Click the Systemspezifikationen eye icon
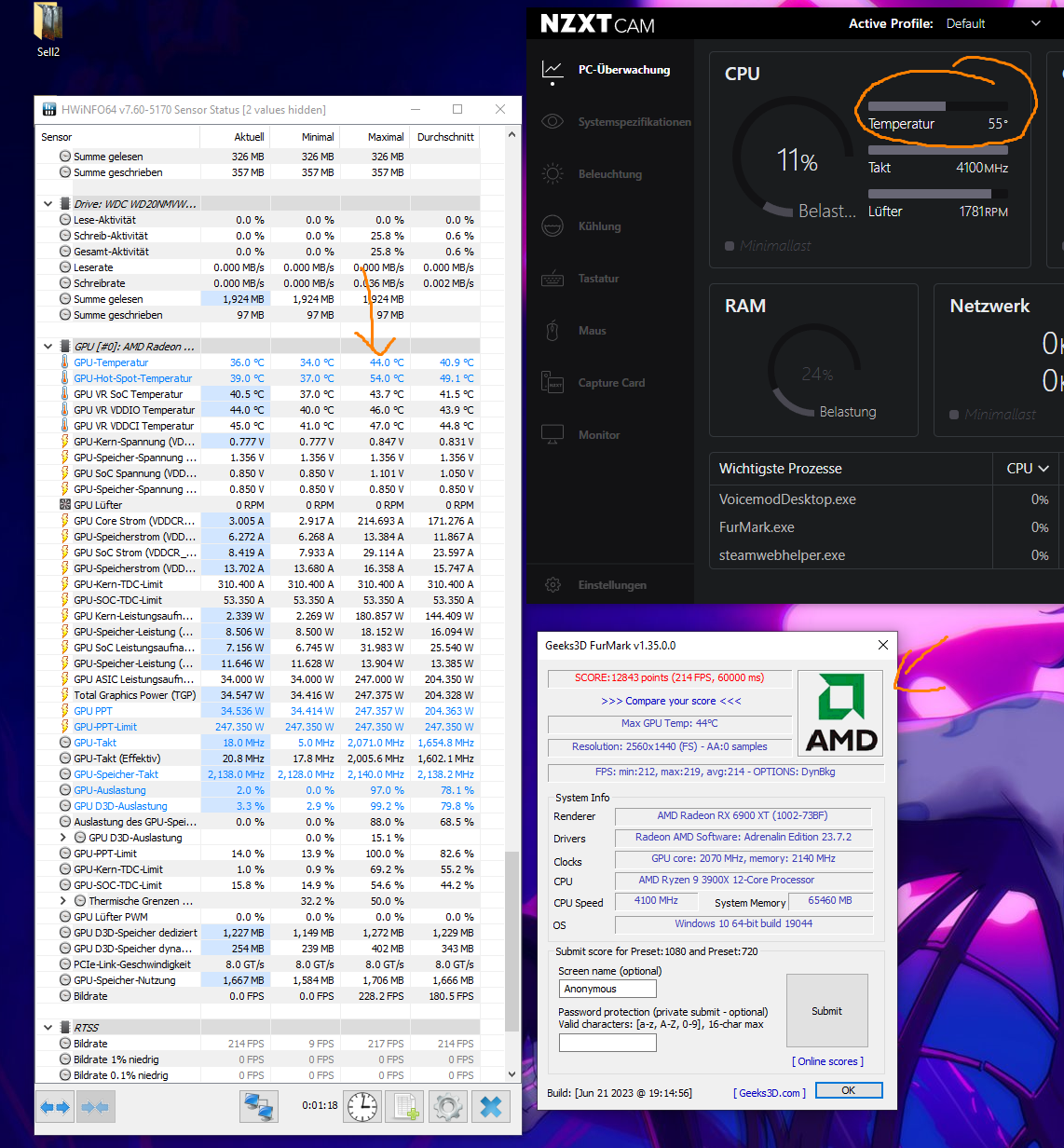The height and width of the screenshot is (1148, 1064). click(552, 122)
